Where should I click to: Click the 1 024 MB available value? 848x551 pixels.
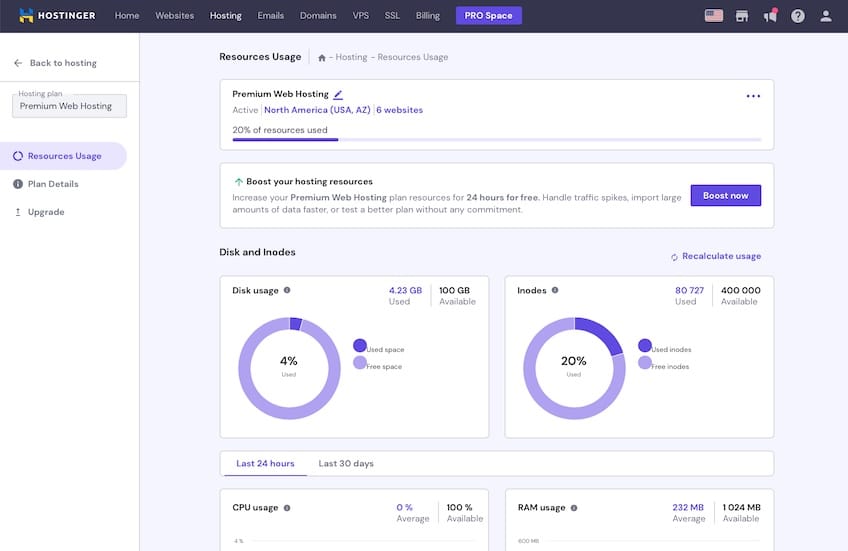tap(741, 507)
